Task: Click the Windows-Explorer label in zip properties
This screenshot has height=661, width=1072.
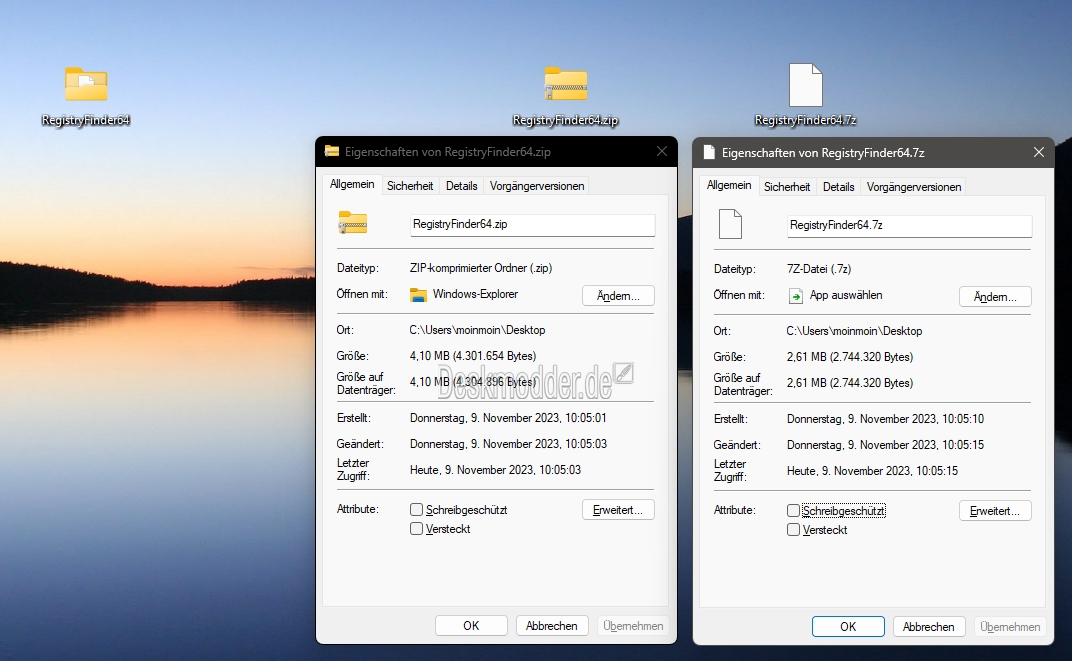Action: pyautogui.click(x=475, y=294)
